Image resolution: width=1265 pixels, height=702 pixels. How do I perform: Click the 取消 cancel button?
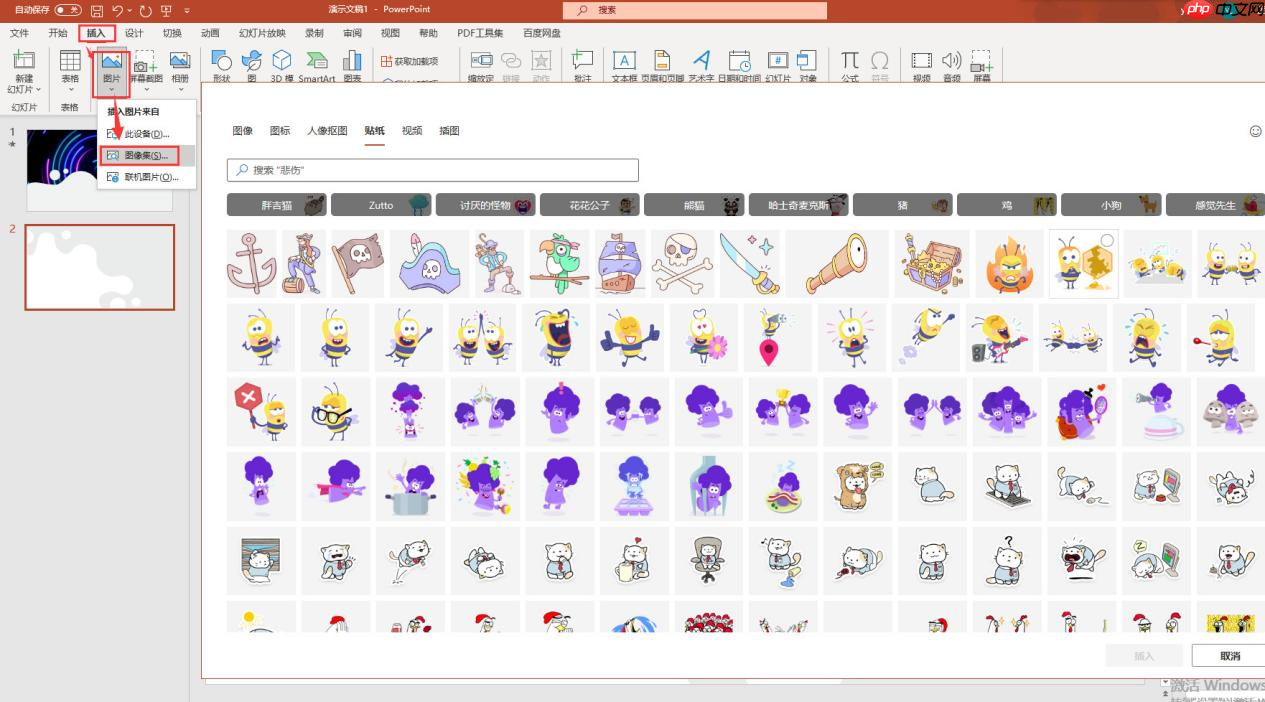click(x=1230, y=656)
